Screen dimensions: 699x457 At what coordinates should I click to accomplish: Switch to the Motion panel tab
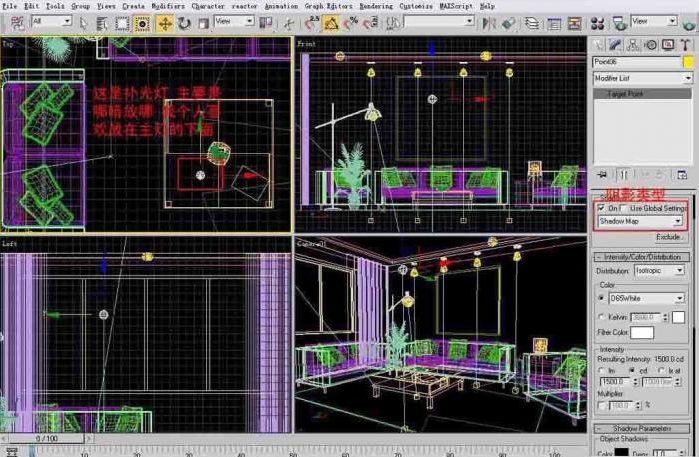[650, 45]
